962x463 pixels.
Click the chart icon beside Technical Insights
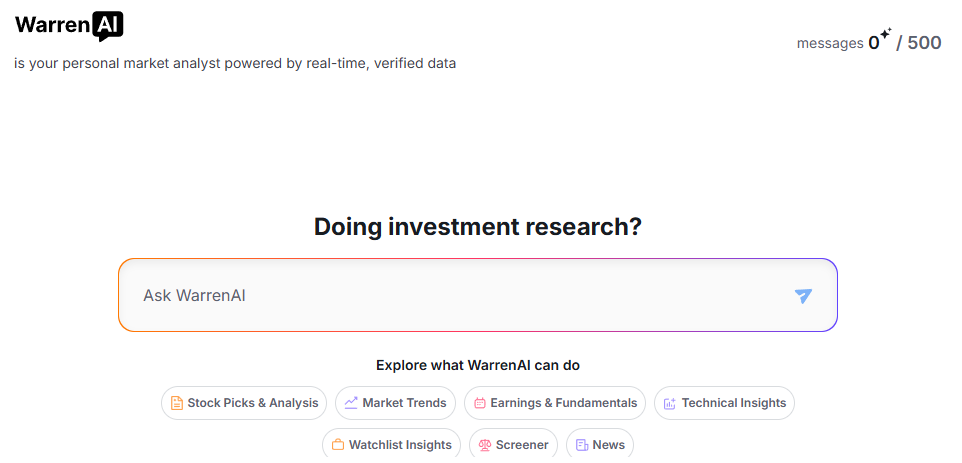(670, 404)
